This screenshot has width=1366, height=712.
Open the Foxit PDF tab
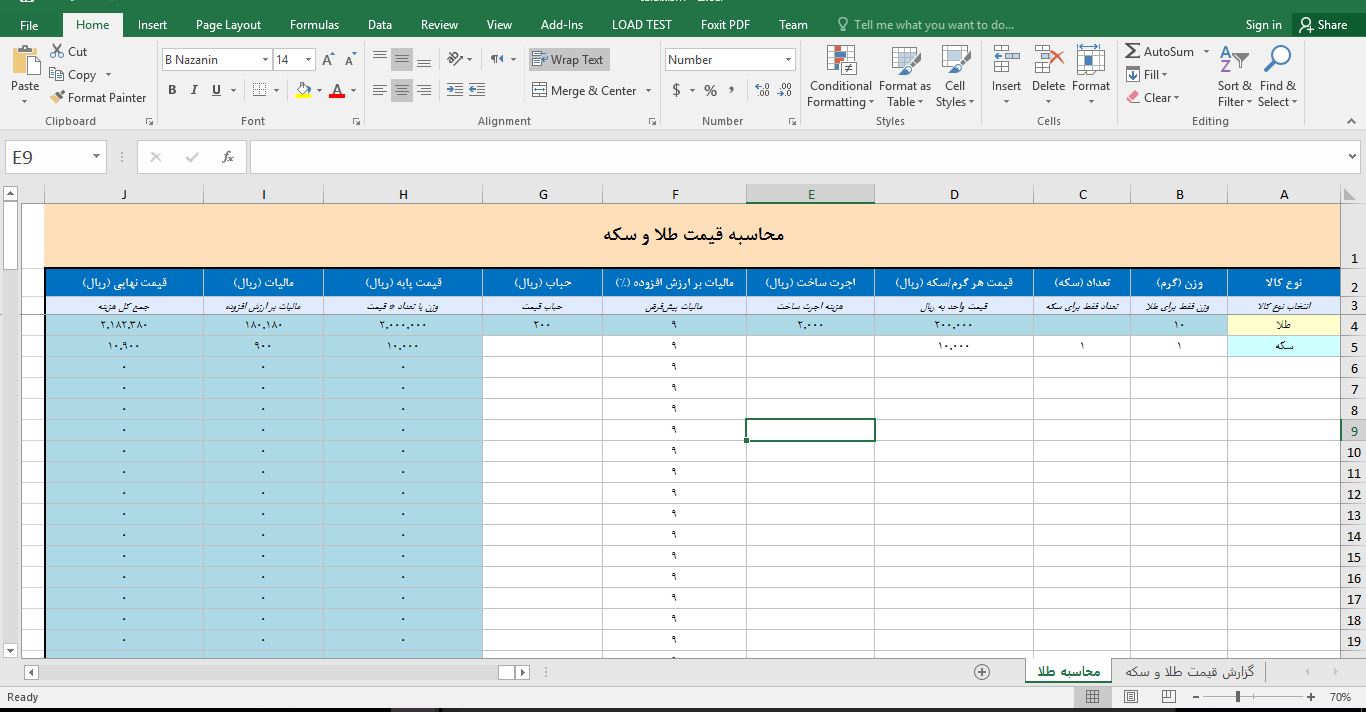coord(725,25)
